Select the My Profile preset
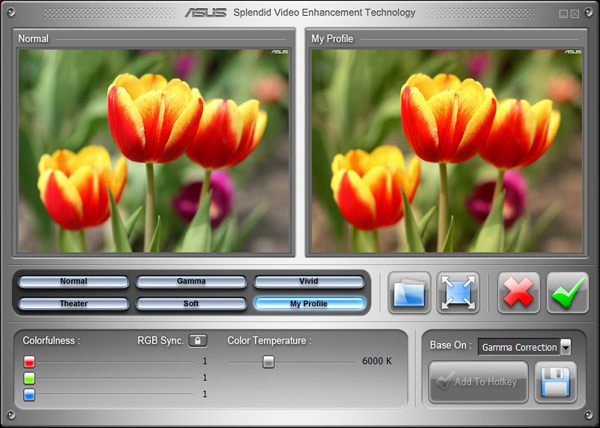The image size is (600, 428). coord(308,303)
